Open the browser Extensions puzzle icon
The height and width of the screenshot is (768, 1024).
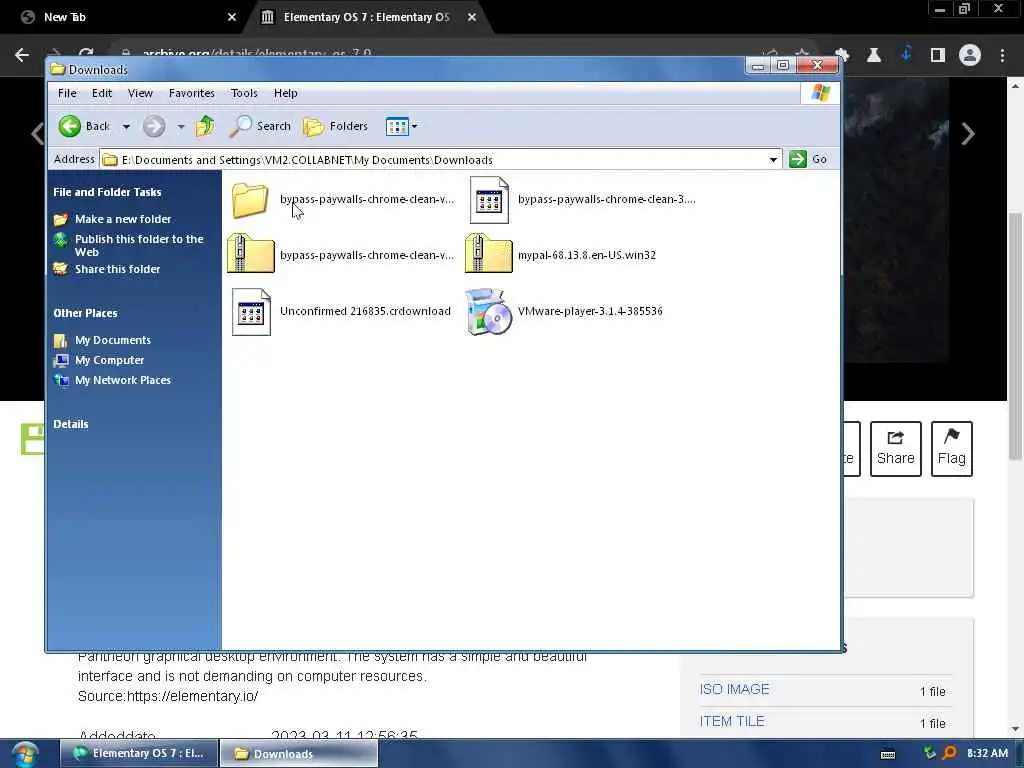(x=842, y=55)
